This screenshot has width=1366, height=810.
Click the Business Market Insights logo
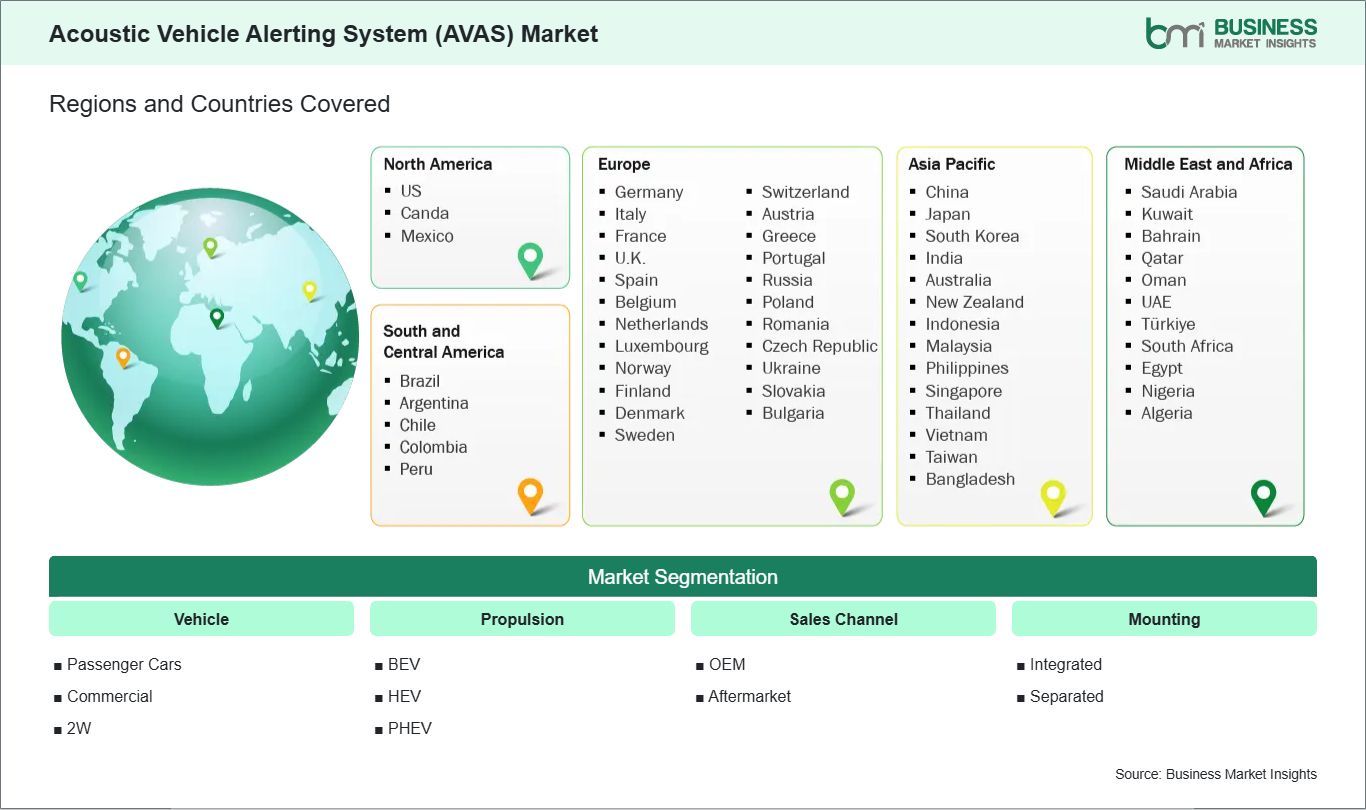pos(1231,32)
